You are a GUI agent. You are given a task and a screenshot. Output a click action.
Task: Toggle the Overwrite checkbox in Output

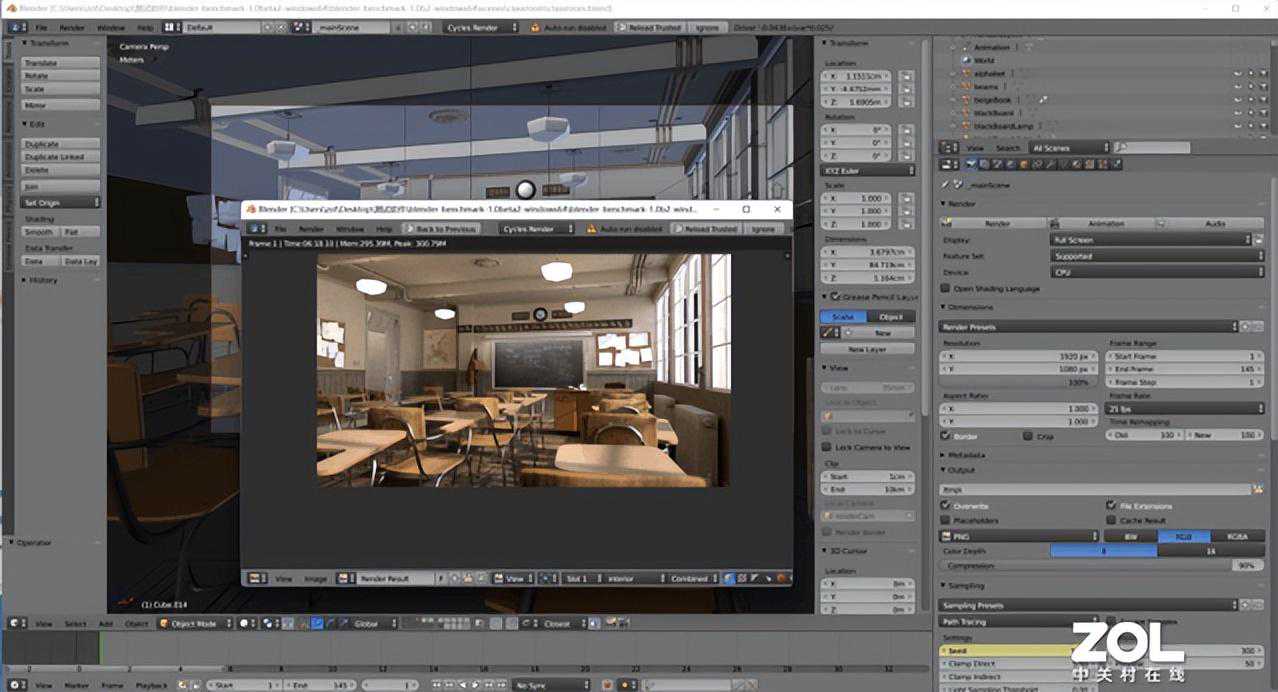coord(947,506)
